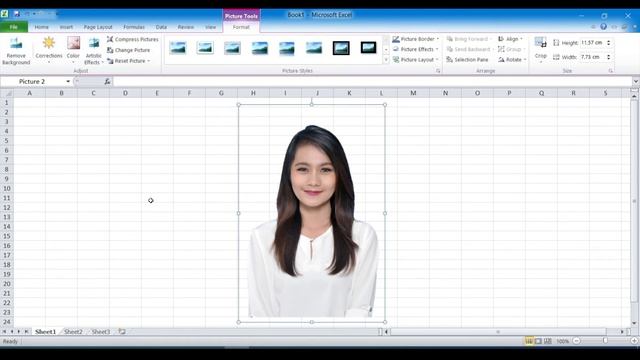640x360 pixels.
Task: Expand the Name Box dropdown arrow
Action: point(68,82)
